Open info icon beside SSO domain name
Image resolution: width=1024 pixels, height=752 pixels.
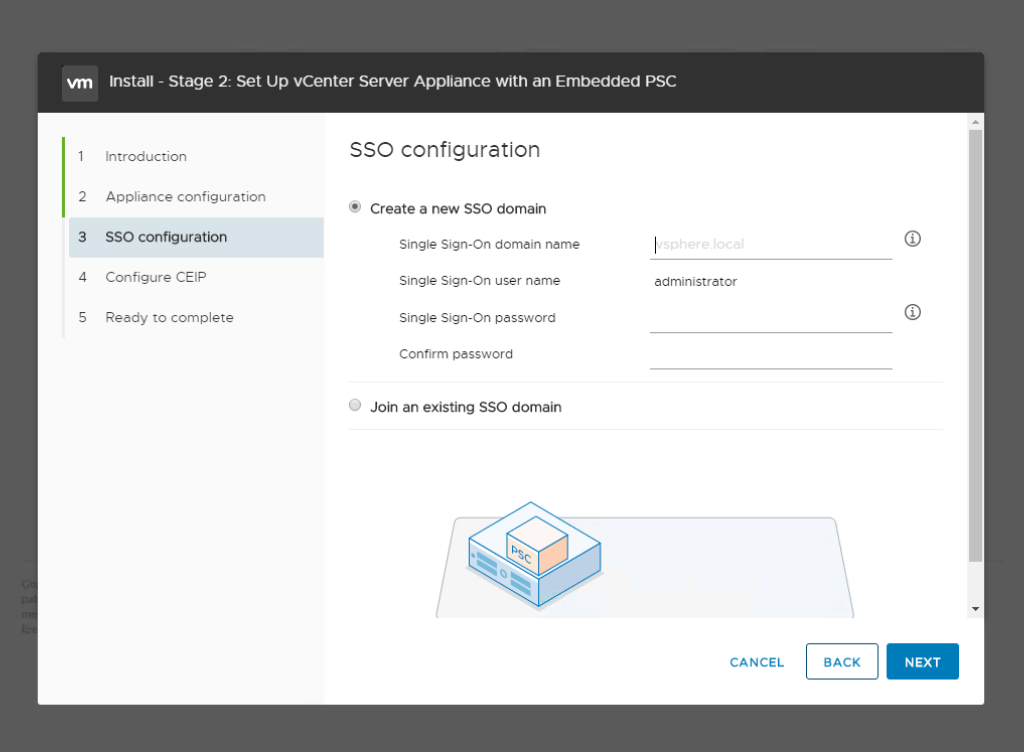(912, 239)
